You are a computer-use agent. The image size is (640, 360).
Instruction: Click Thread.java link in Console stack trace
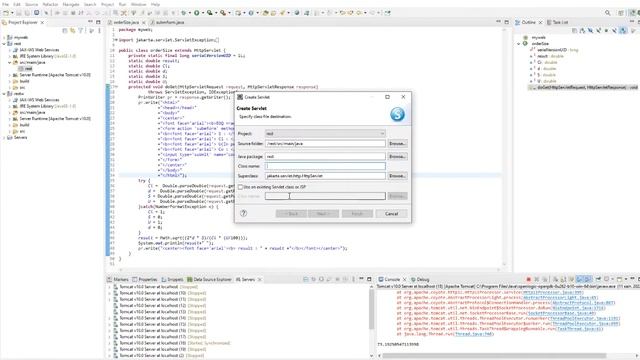pos(473,334)
